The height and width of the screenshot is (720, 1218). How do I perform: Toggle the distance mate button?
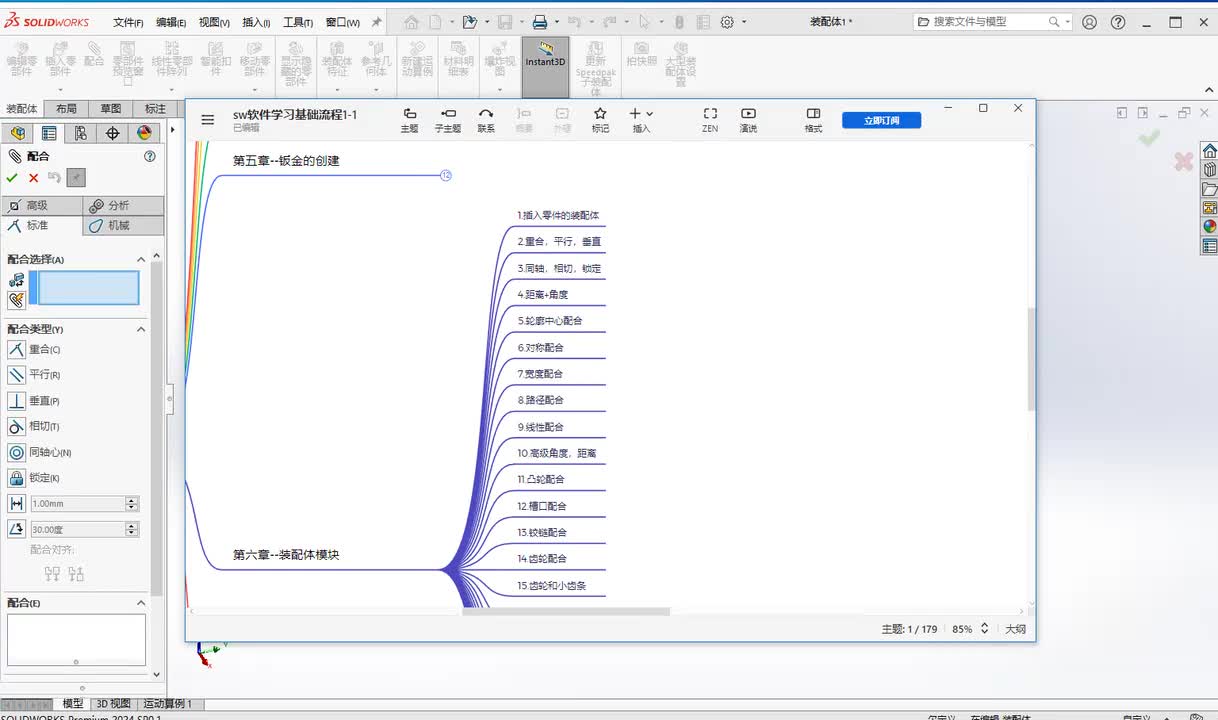point(16,504)
